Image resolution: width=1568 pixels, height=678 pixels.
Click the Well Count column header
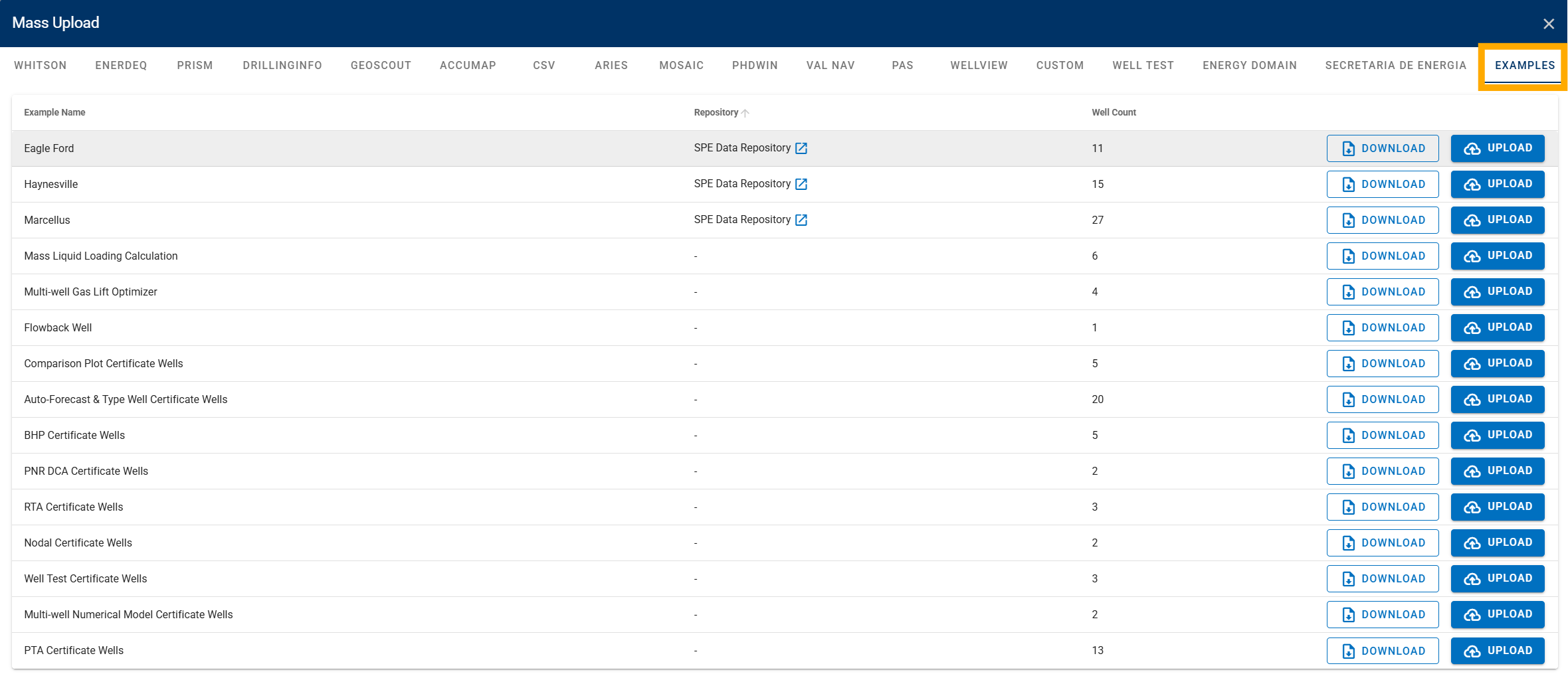tap(1114, 113)
